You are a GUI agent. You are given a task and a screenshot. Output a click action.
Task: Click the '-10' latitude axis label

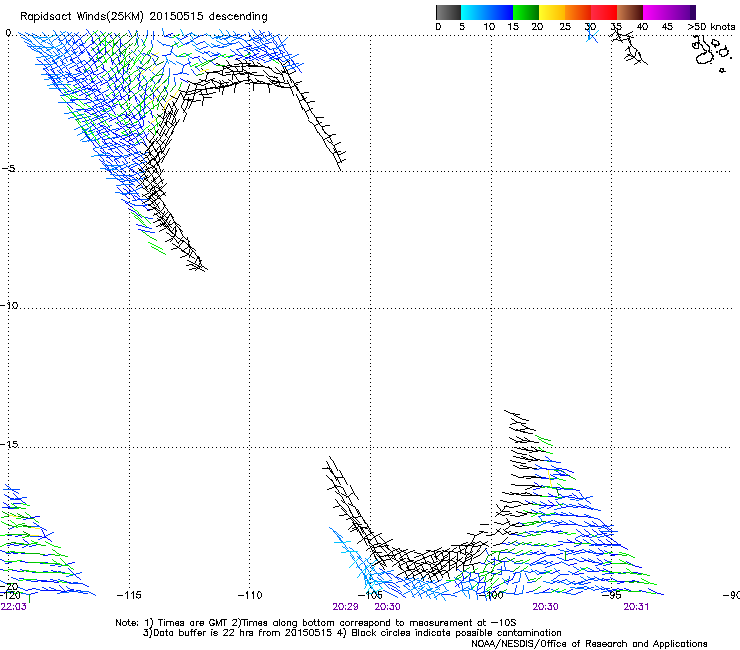tap(9, 305)
